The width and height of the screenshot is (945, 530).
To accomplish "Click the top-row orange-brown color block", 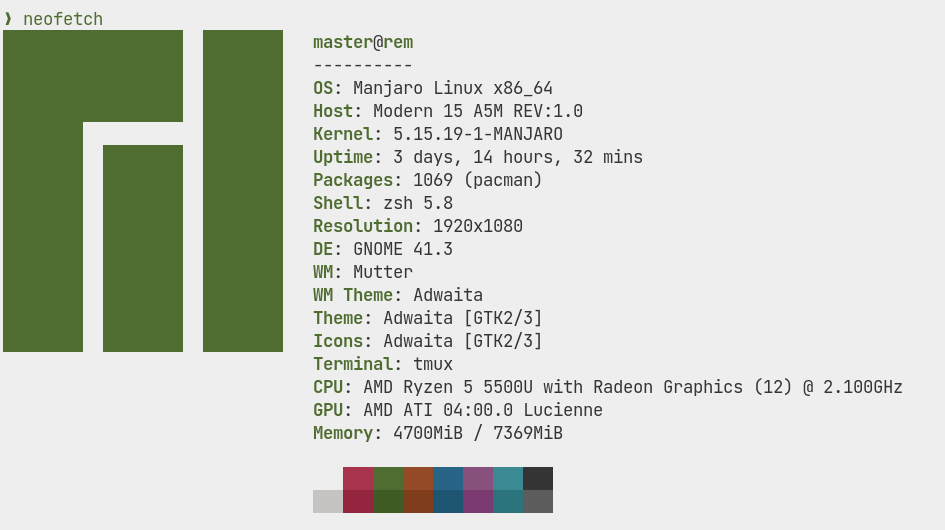I will pos(418,478).
